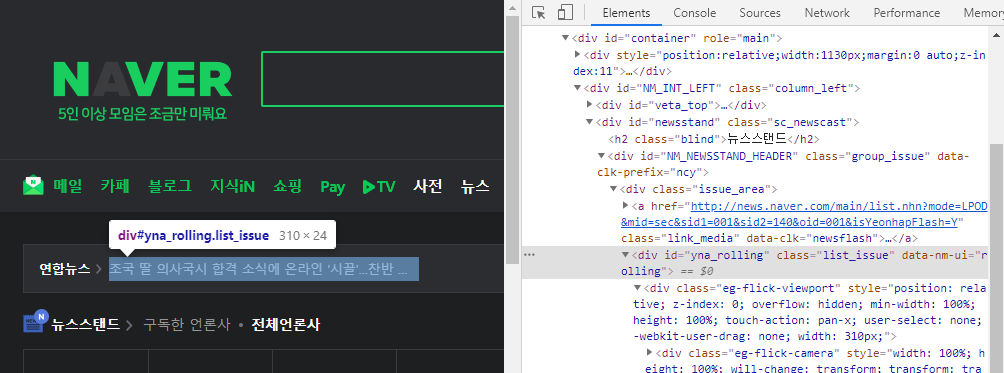Select the 구독한 언론사 tab

(x=186, y=325)
